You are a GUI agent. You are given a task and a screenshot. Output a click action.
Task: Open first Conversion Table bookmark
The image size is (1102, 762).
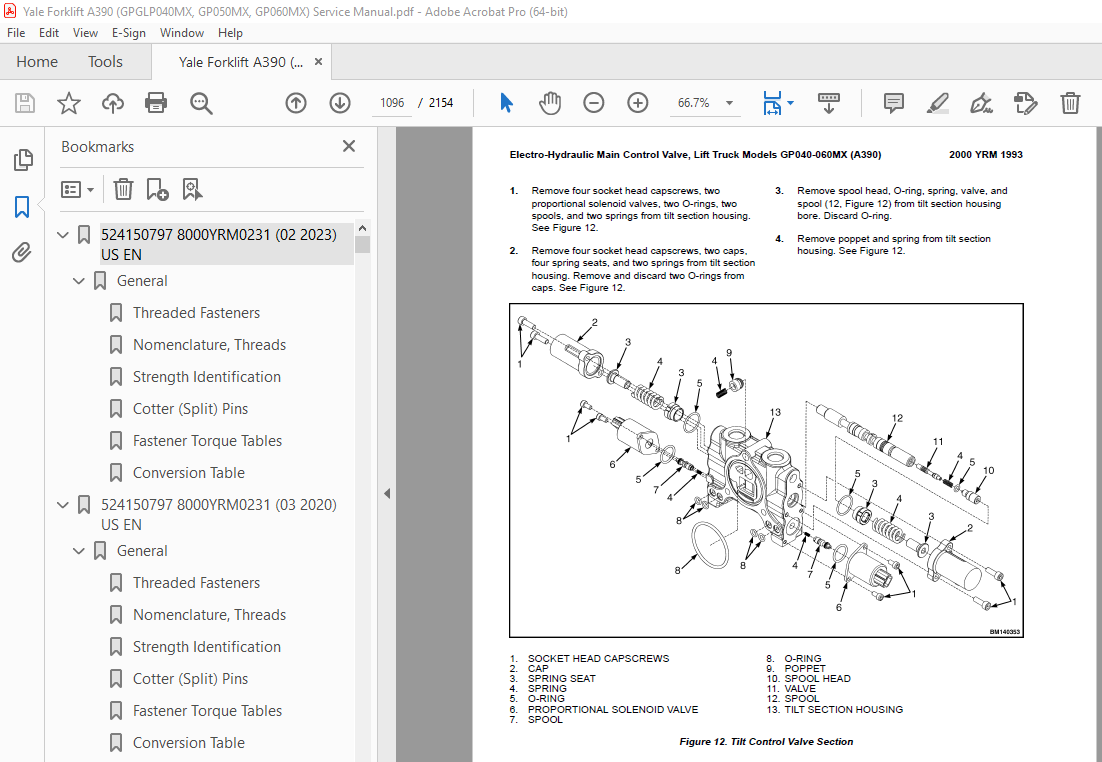click(x=188, y=473)
